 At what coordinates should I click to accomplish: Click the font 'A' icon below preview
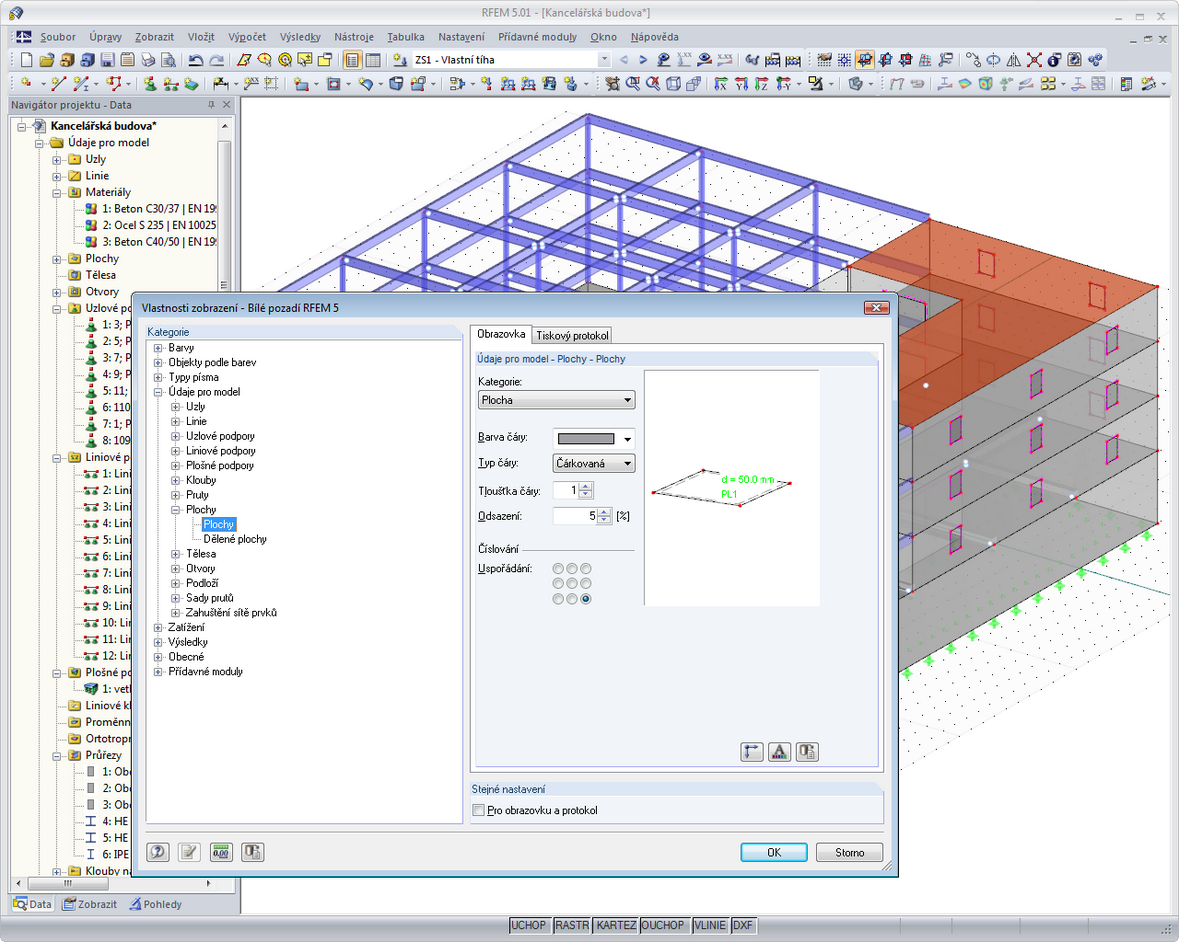779,752
